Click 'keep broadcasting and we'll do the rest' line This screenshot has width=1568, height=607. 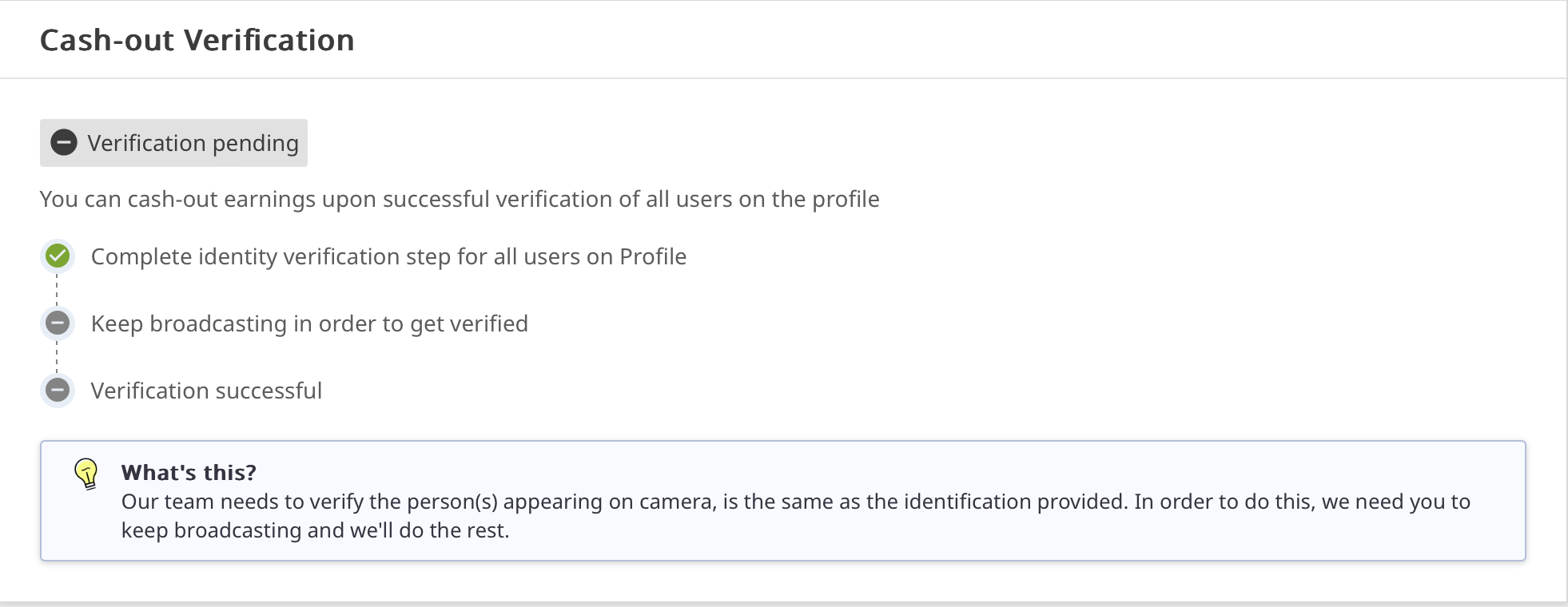coord(315,531)
